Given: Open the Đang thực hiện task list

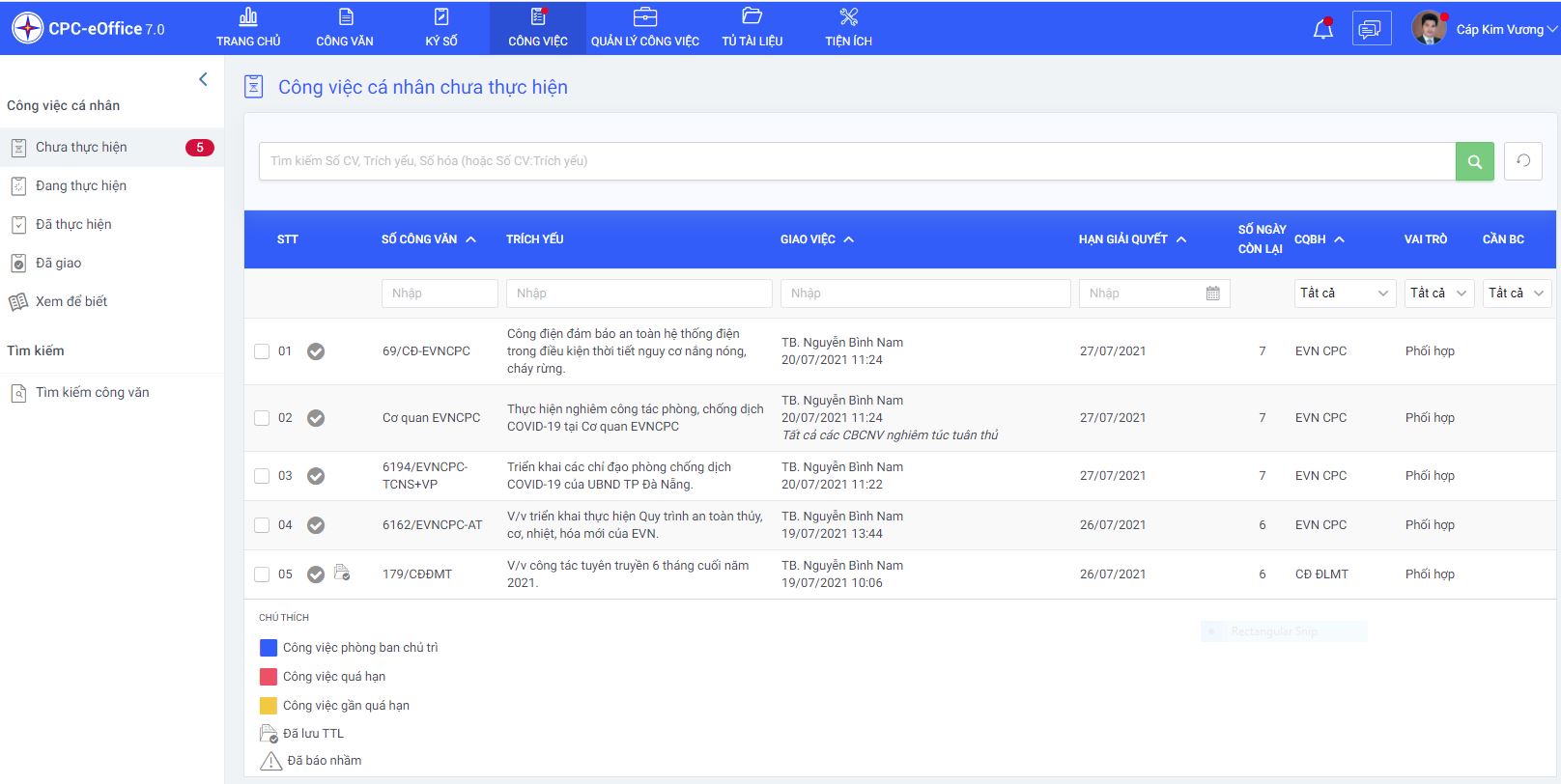Looking at the screenshot, I should point(112,186).
